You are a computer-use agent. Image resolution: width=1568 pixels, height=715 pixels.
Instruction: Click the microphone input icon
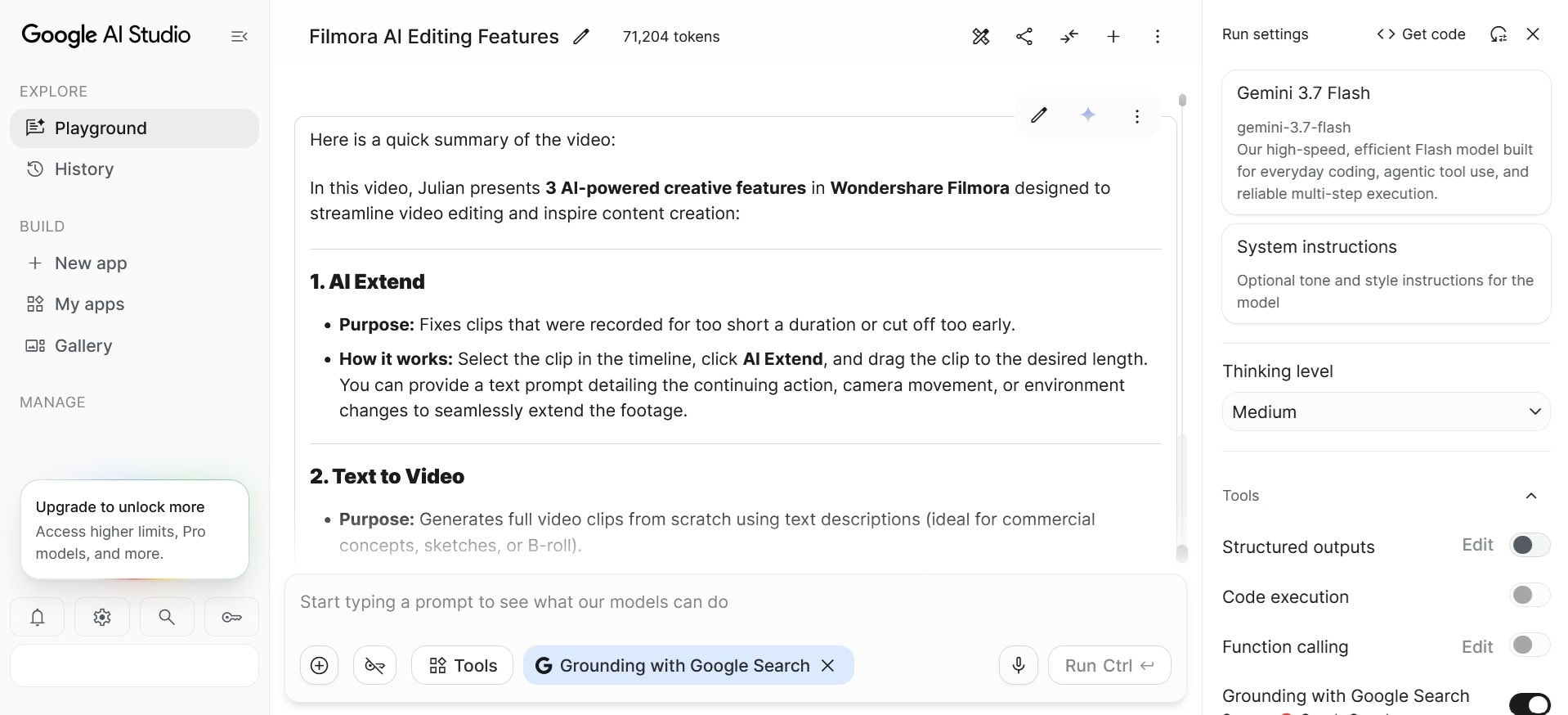(1019, 665)
